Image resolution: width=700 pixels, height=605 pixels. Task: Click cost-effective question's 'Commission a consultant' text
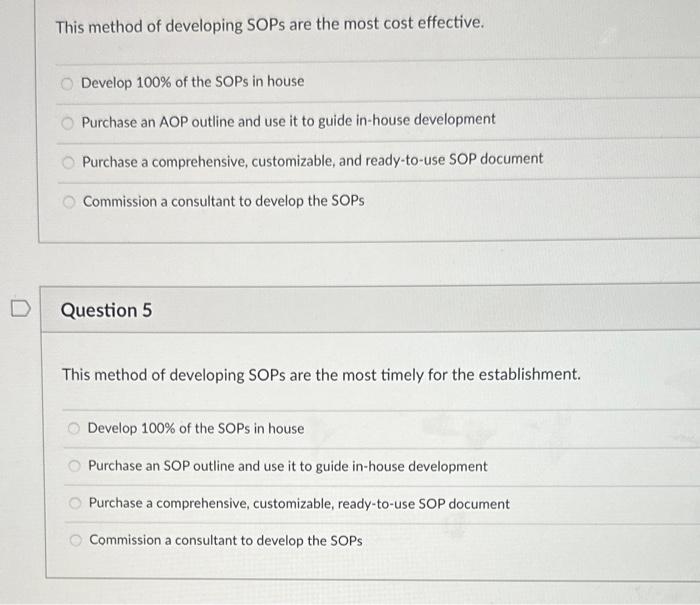pyautogui.click(x=224, y=201)
